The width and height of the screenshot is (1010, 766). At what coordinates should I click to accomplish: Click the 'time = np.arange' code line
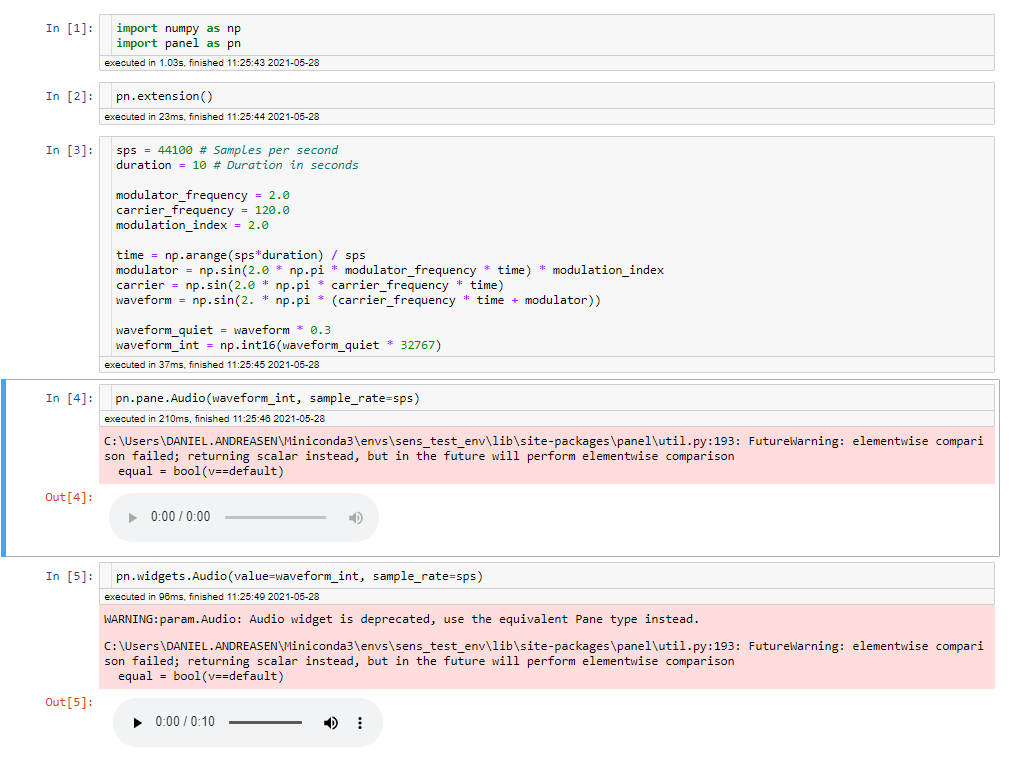pyautogui.click(x=241, y=255)
